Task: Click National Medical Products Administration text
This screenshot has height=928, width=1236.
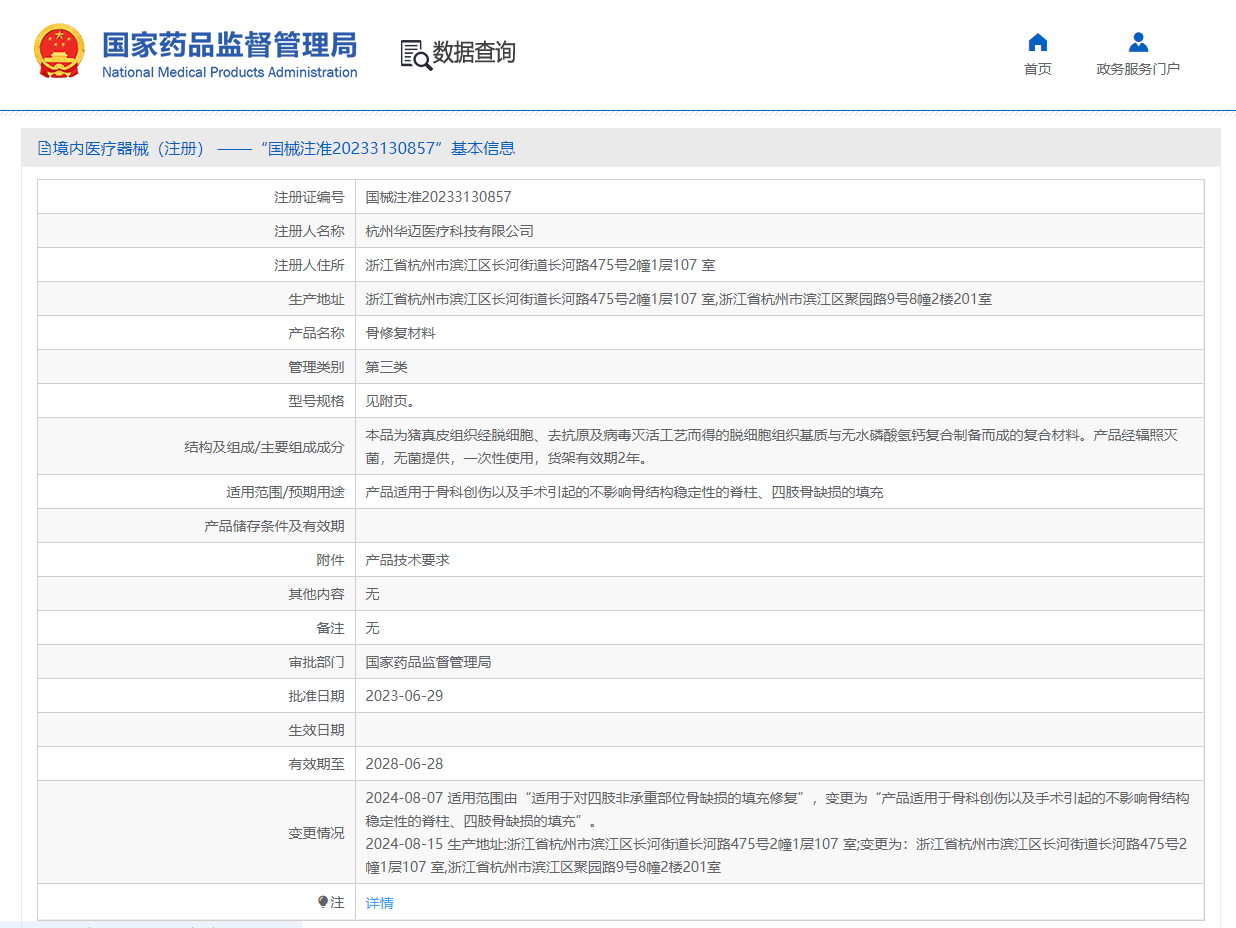Action: [229, 72]
